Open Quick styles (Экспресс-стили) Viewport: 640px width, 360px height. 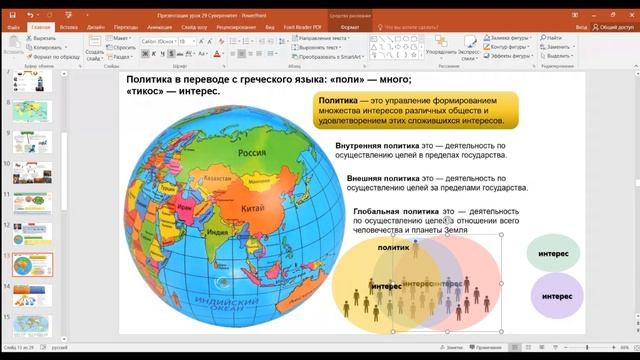[x=469, y=48]
